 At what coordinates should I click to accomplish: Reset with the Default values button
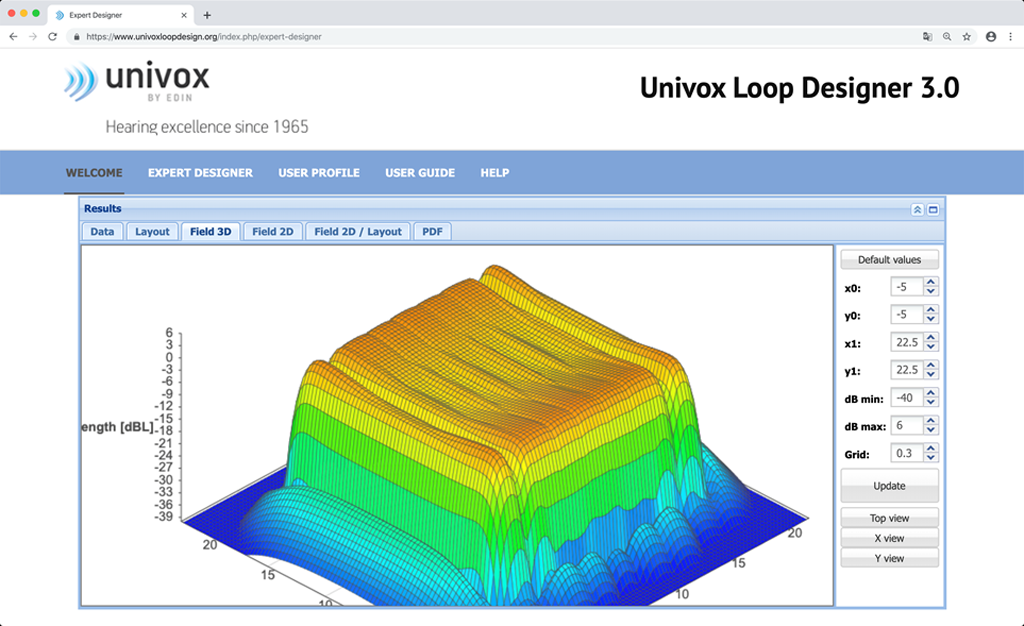(x=889, y=260)
